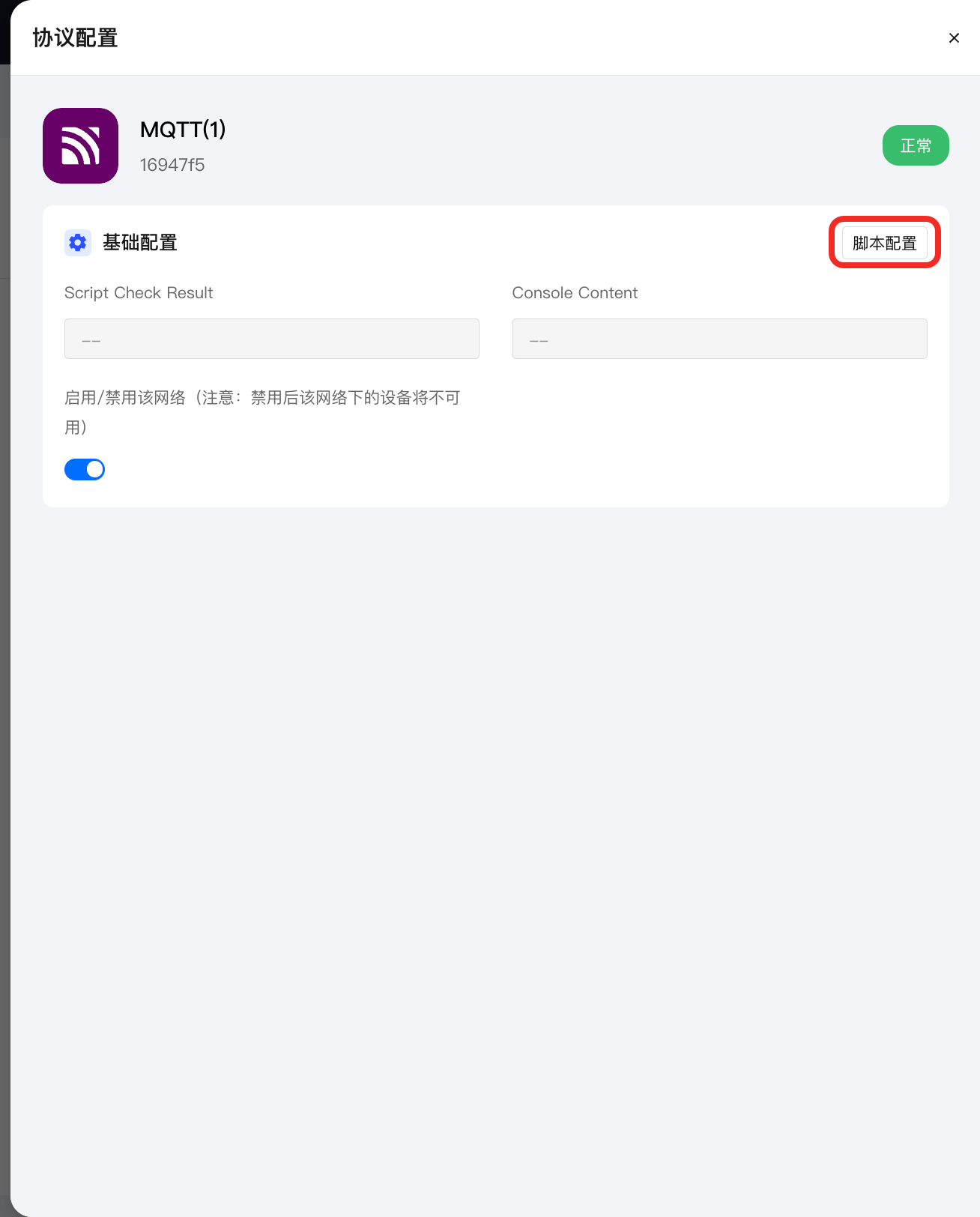Click the purple MQTT protocol icon
The height and width of the screenshot is (1217, 980).
(x=80, y=145)
